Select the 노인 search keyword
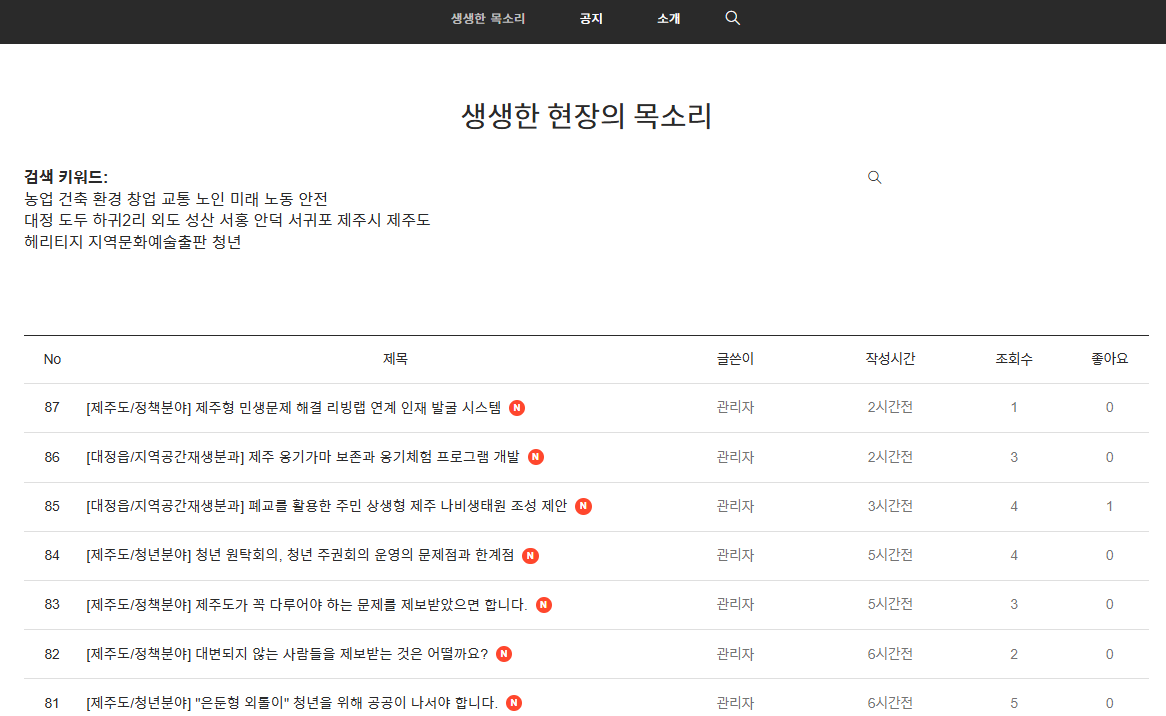 (x=210, y=199)
